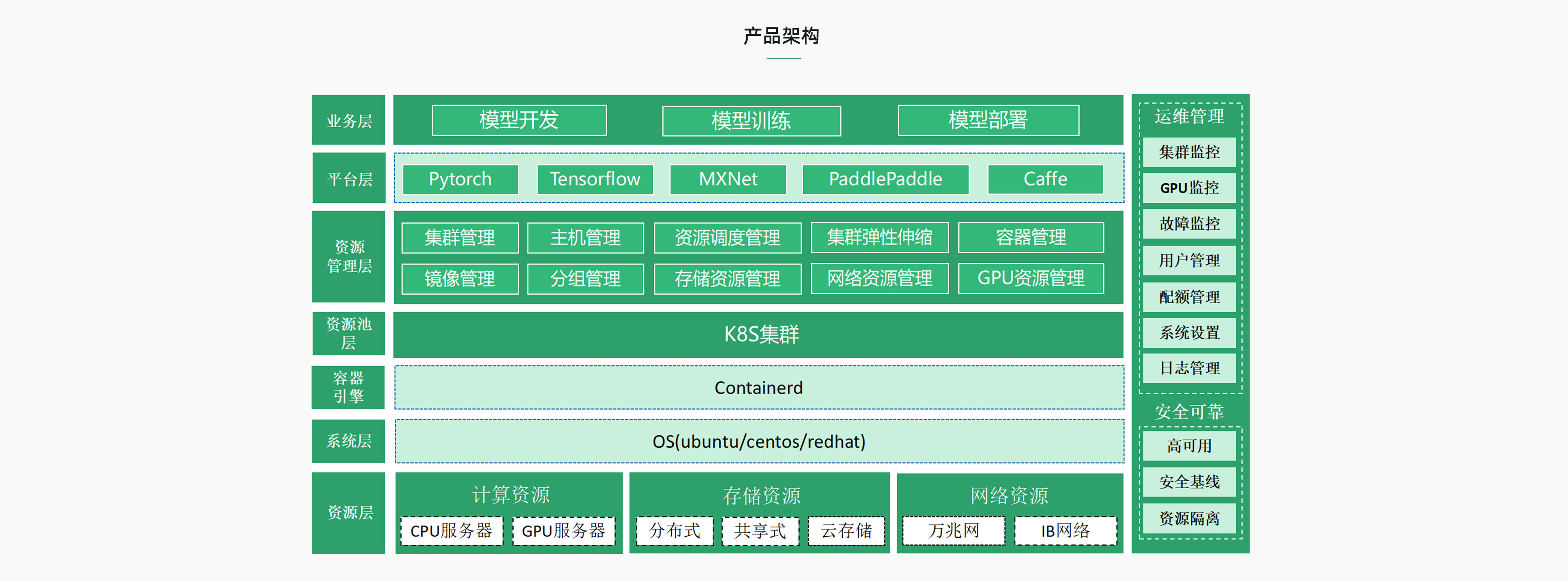
Task: Click the IB网络 box
Action: (1065, 530)
